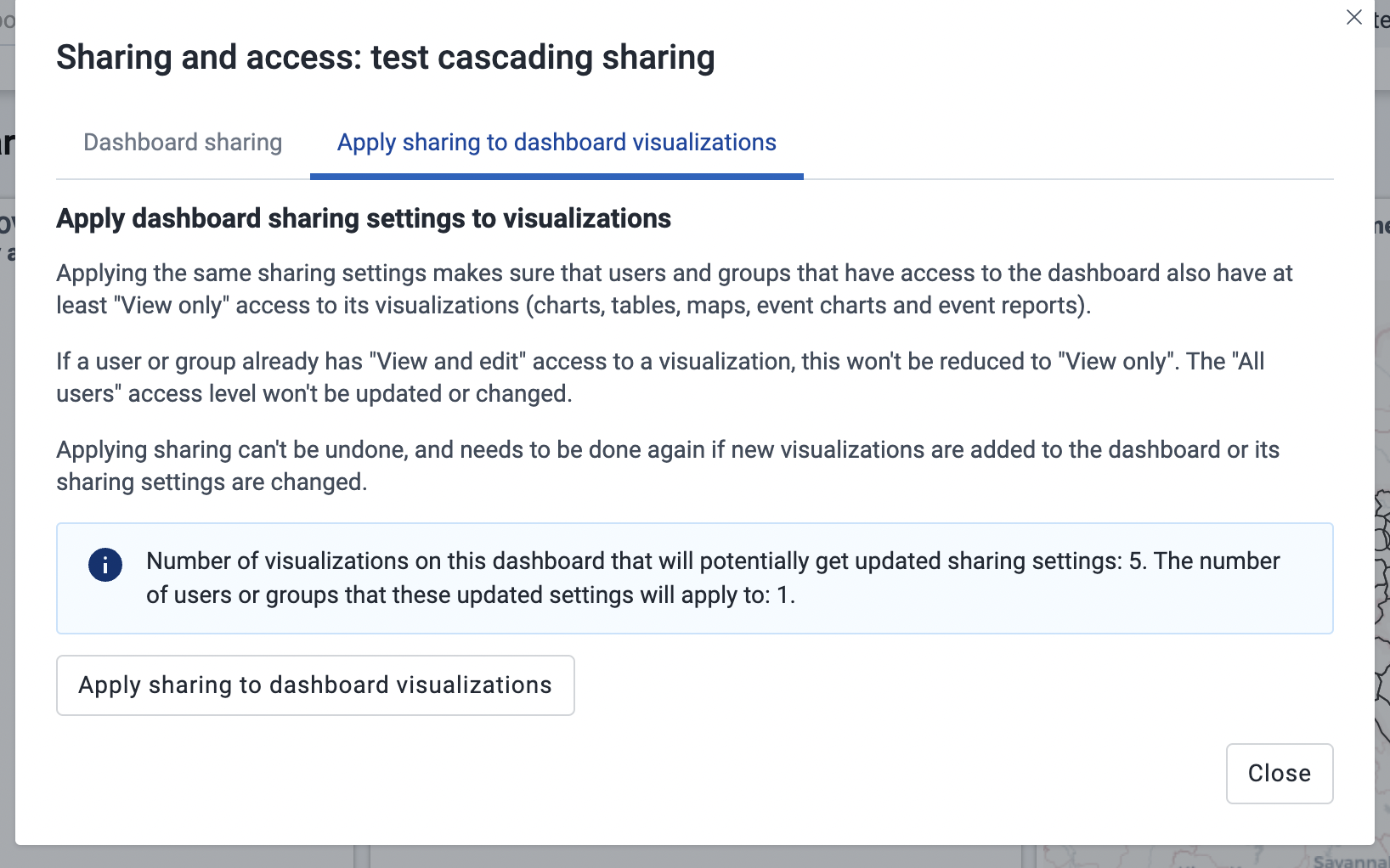This screenshot has width=1390, height=868.
Task: Click the active tab's blue underline indicator
Action: [556, 176]
